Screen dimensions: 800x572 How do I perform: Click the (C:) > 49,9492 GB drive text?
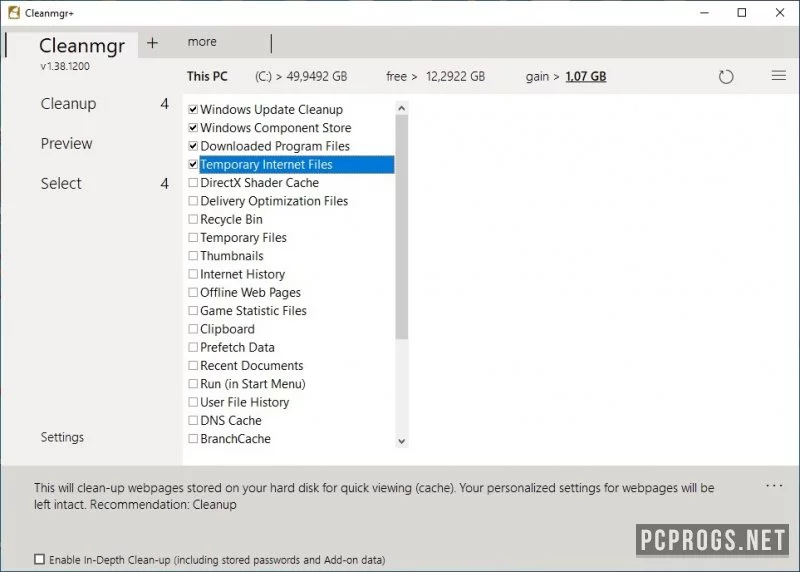click(x=301, y=77)
